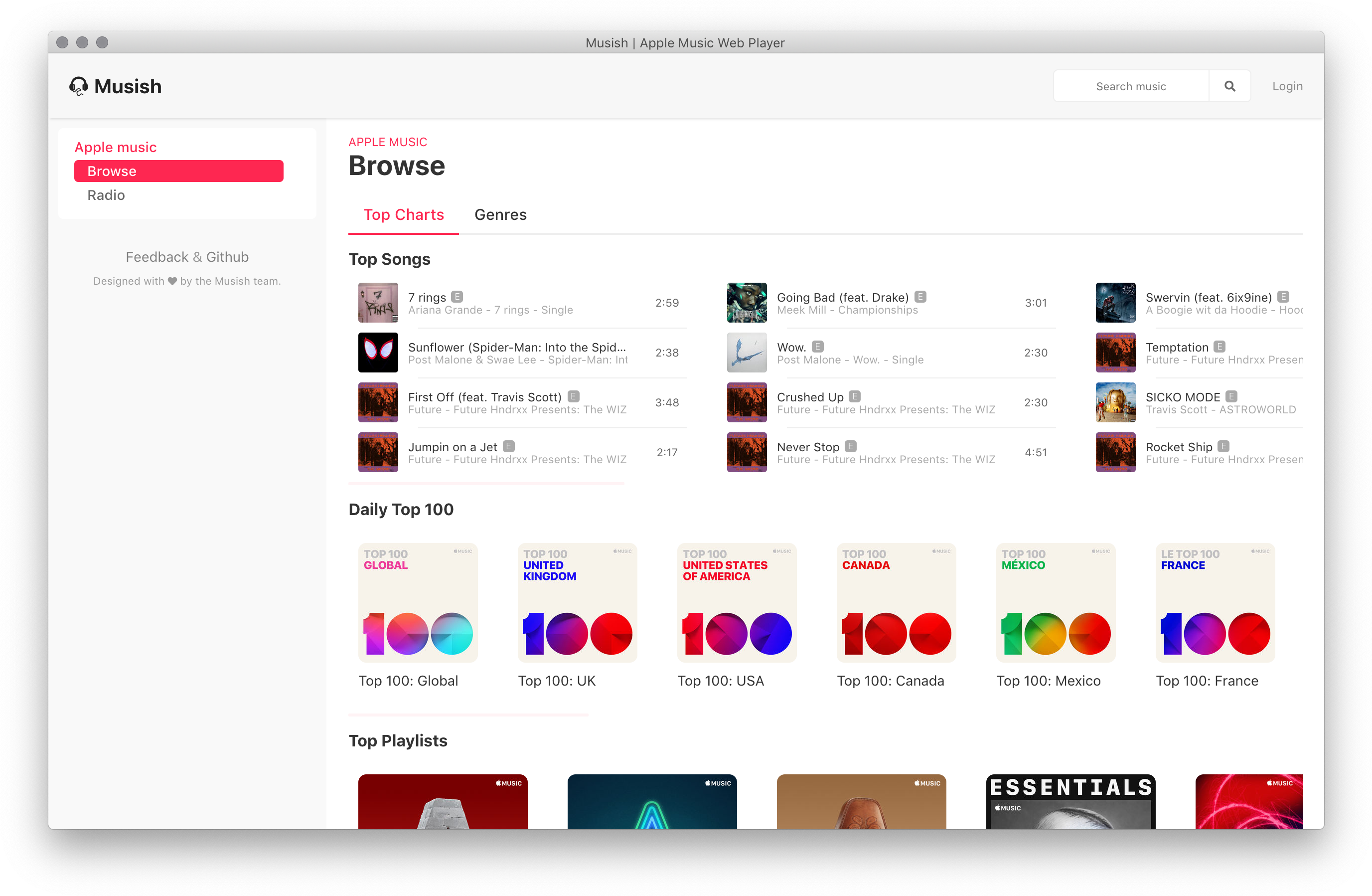The height and width of the screenshot is (896, 1372).
Task: Open the bright red swirl playlist cover
Action: coord(1249,802)
